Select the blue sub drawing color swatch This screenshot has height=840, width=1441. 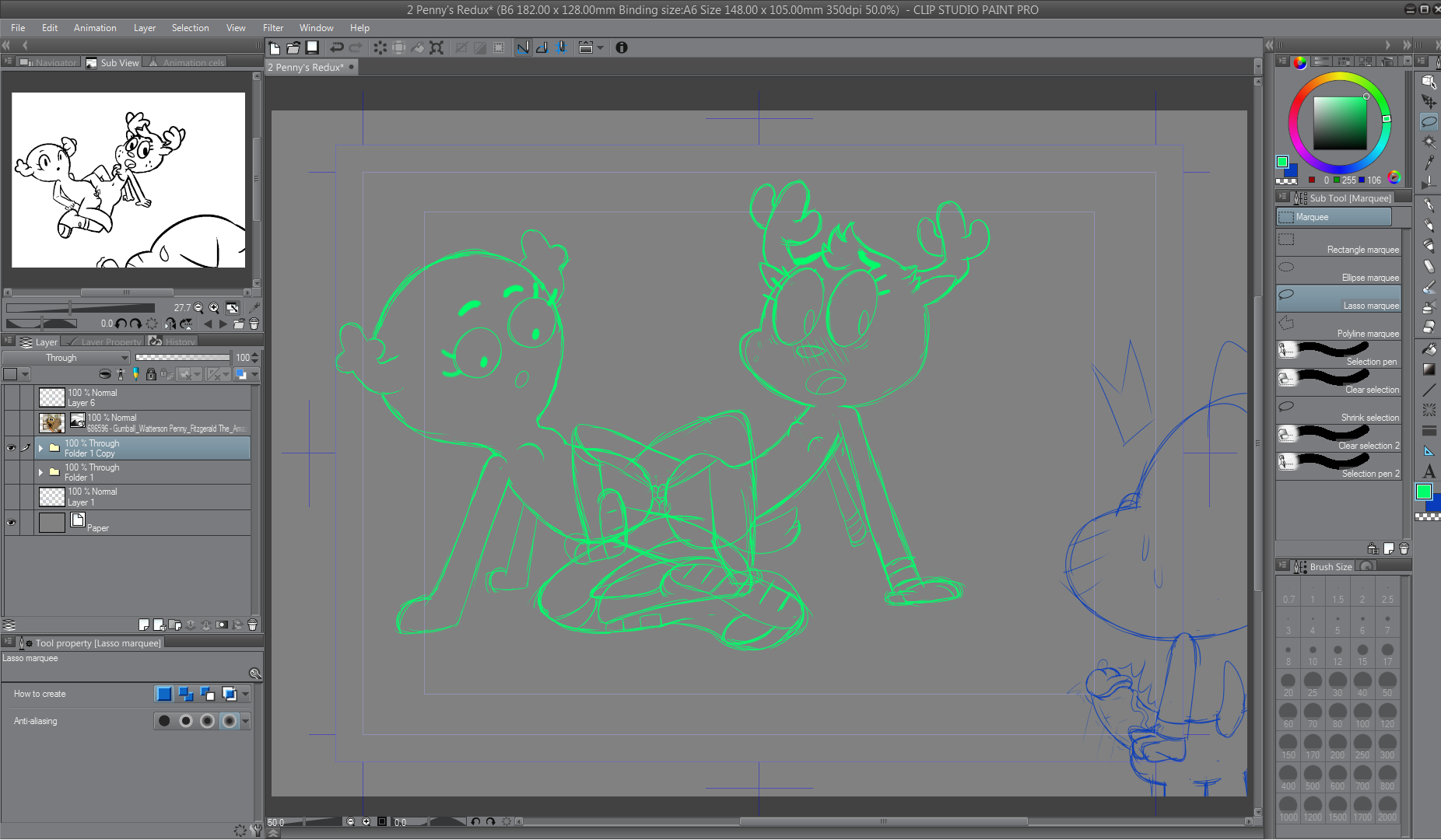click(x=1292, y=172)
